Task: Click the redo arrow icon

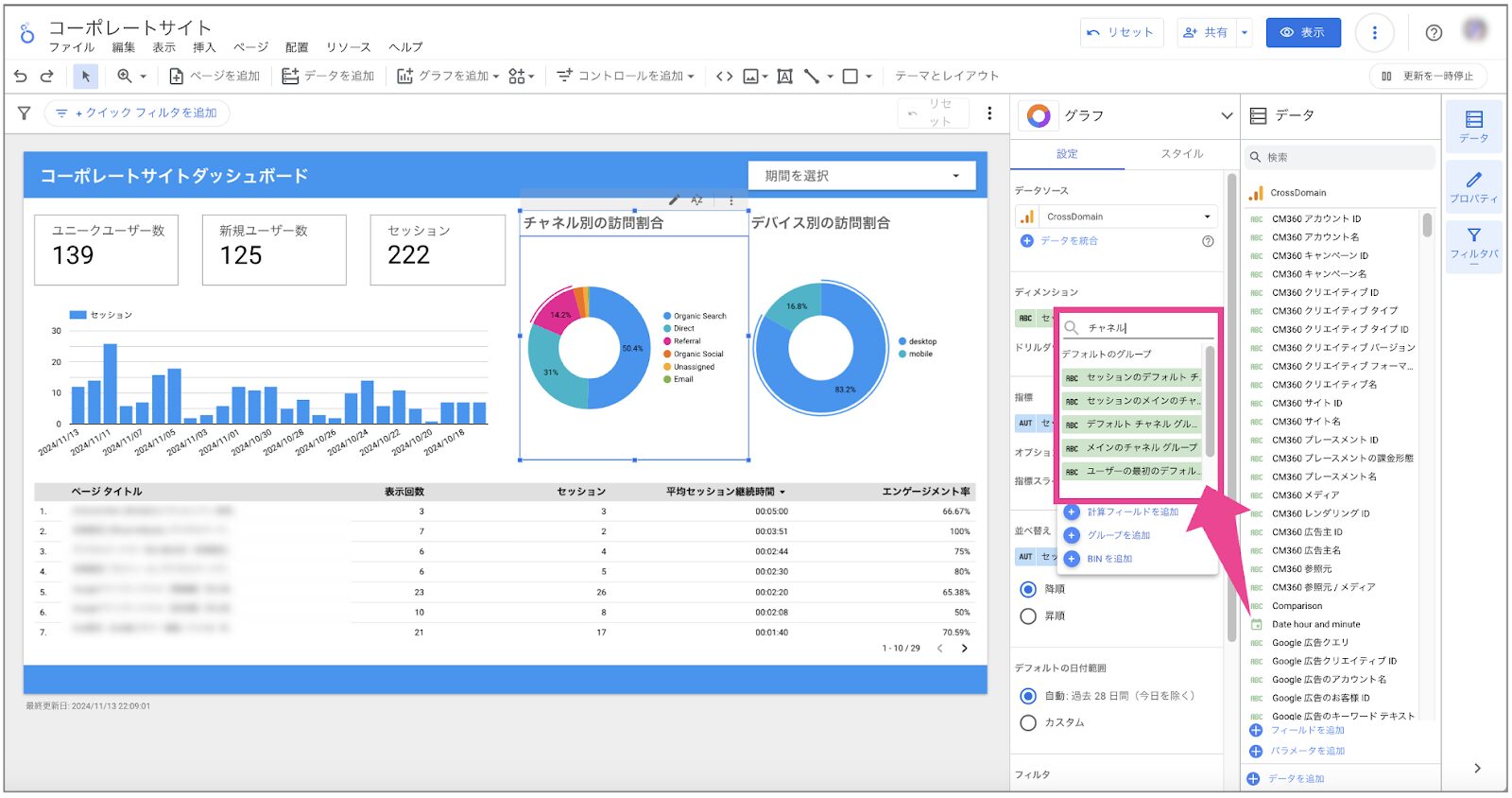Action: coord(46,77)
